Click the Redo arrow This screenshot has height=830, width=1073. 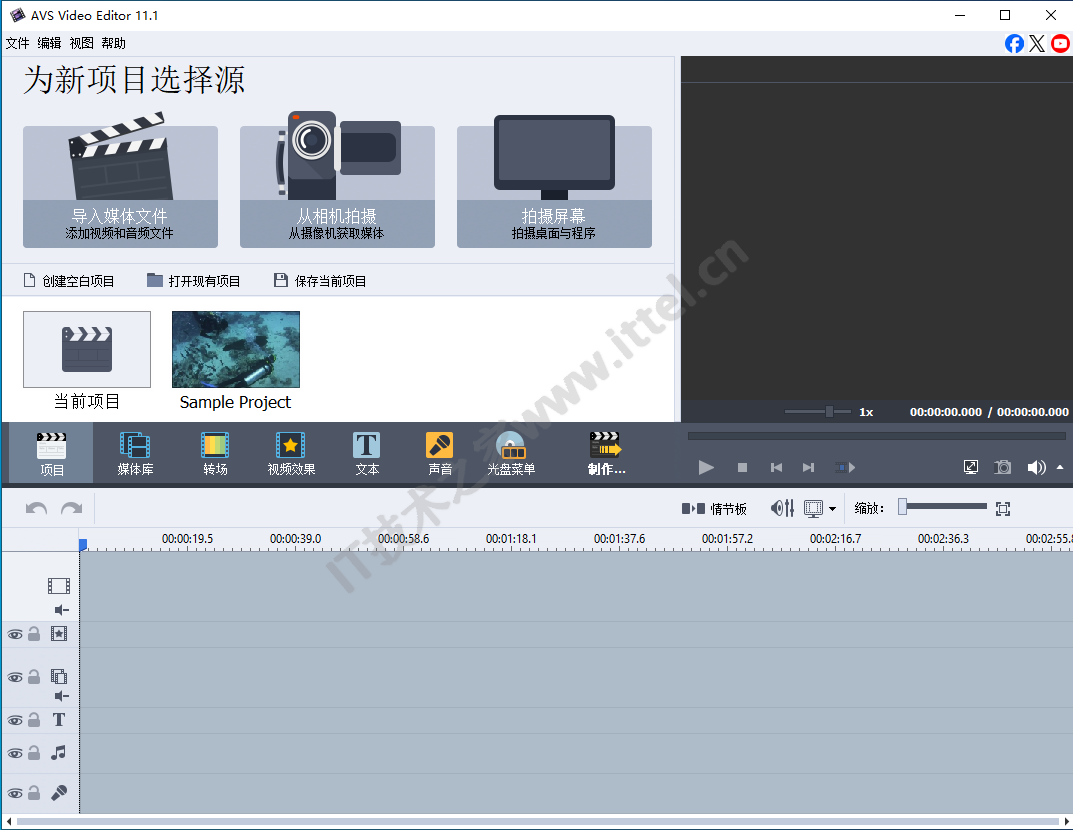(x=71, y=508)
